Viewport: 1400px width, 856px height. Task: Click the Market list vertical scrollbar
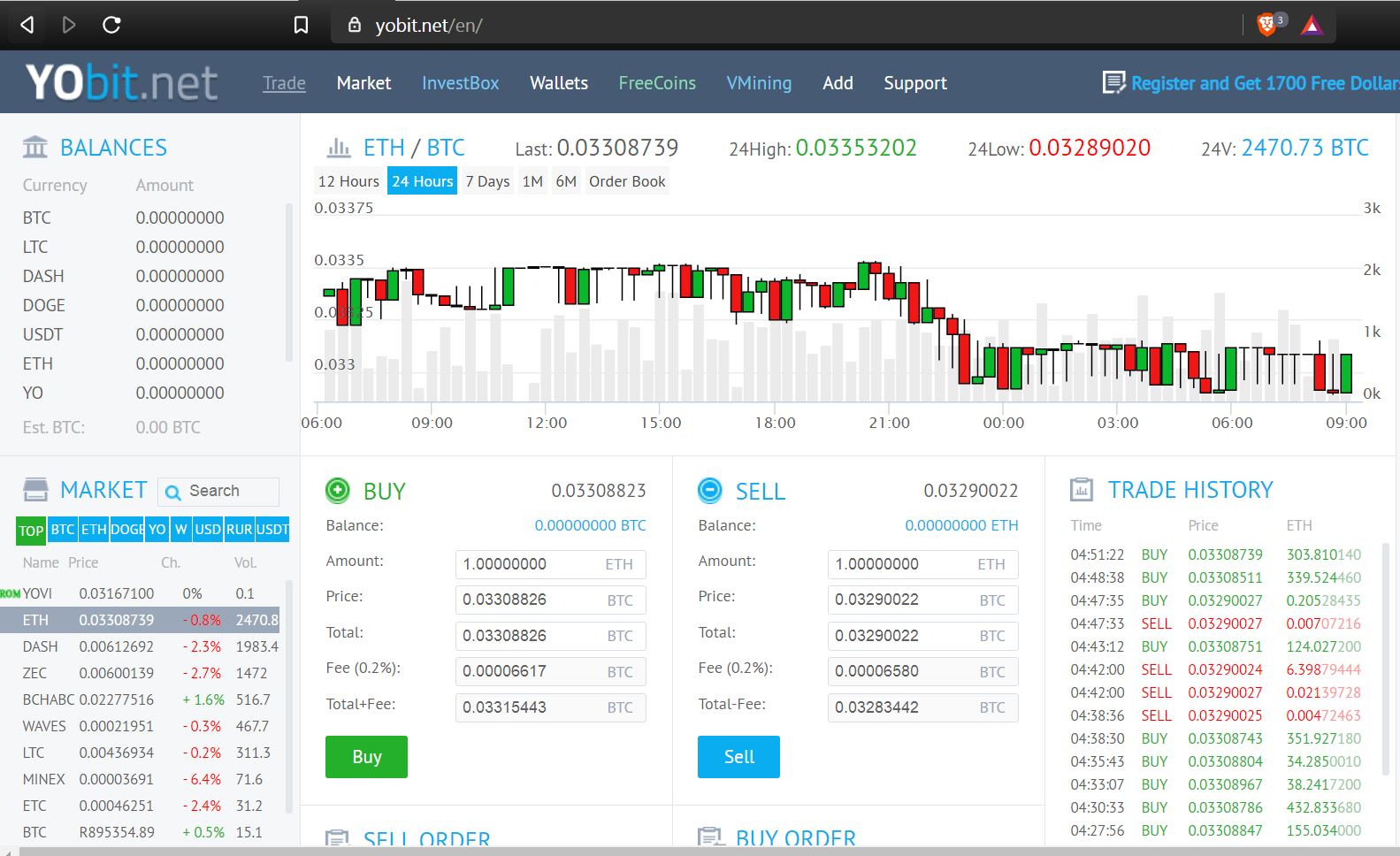288,699
